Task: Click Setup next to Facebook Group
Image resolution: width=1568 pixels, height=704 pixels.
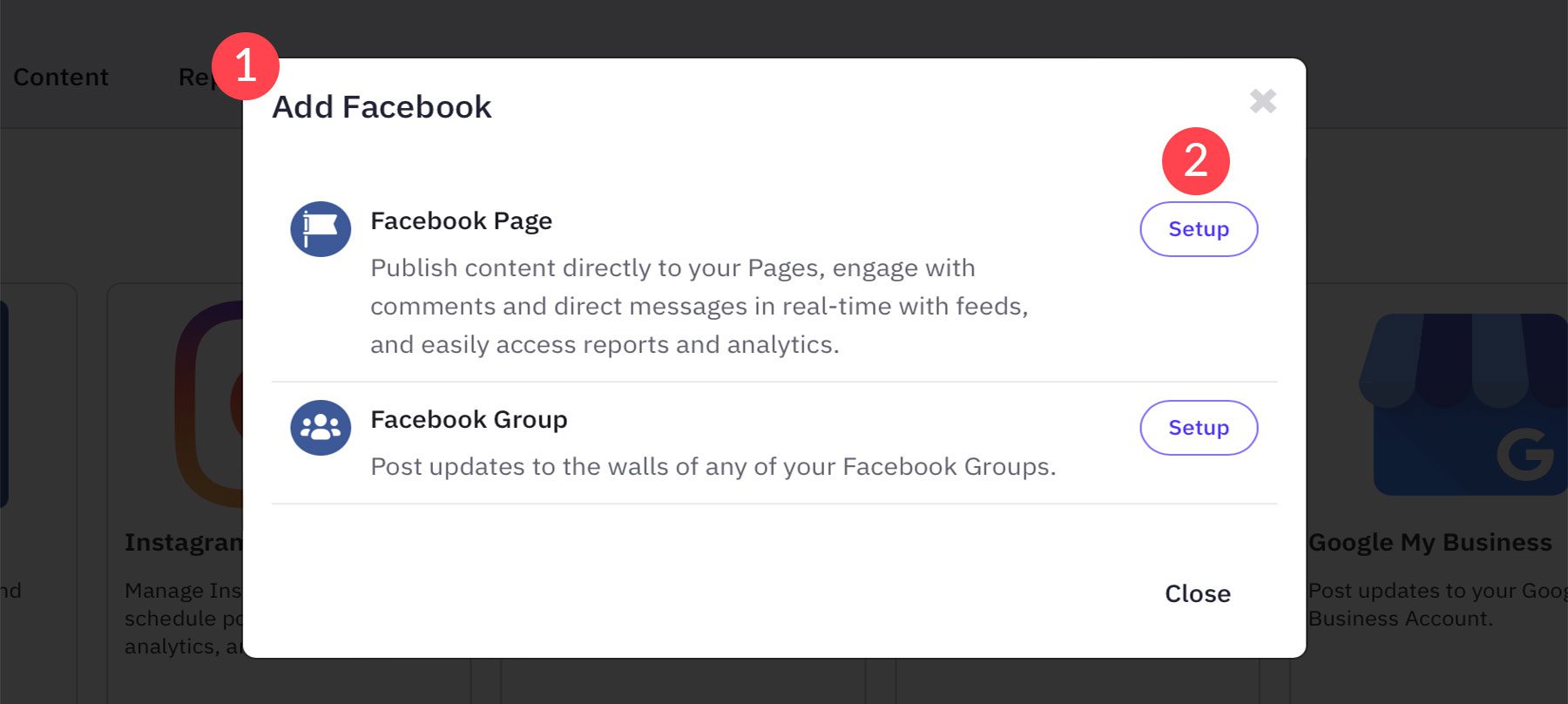Action: (x=1198, y=428)
